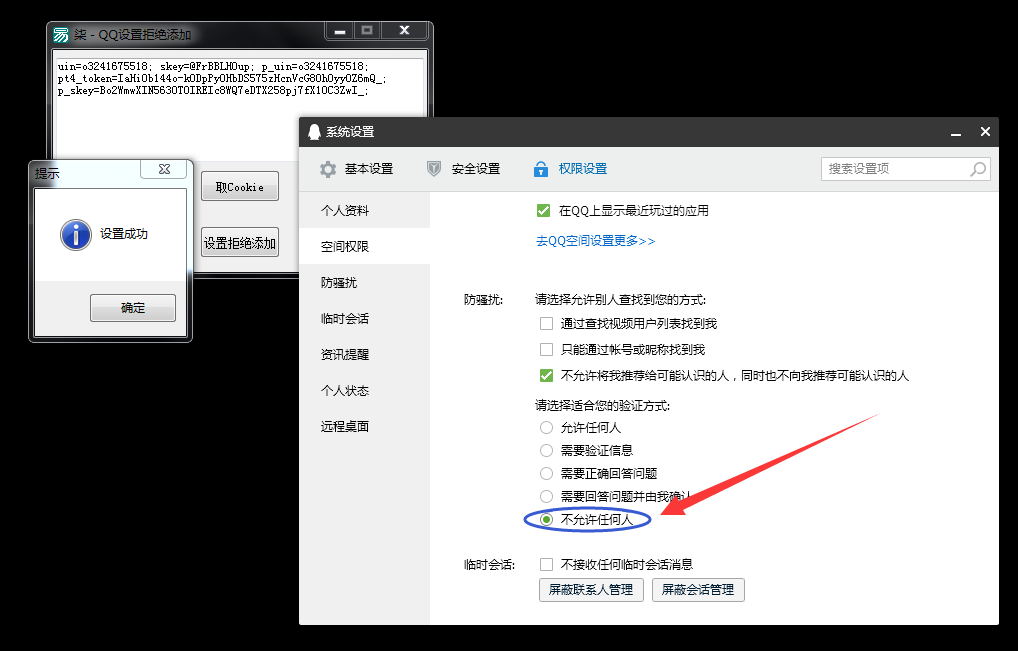This screenshot has height=651, width=1018.
Task: Select 空间权限 in the sidebar
Action: (364, 247)
